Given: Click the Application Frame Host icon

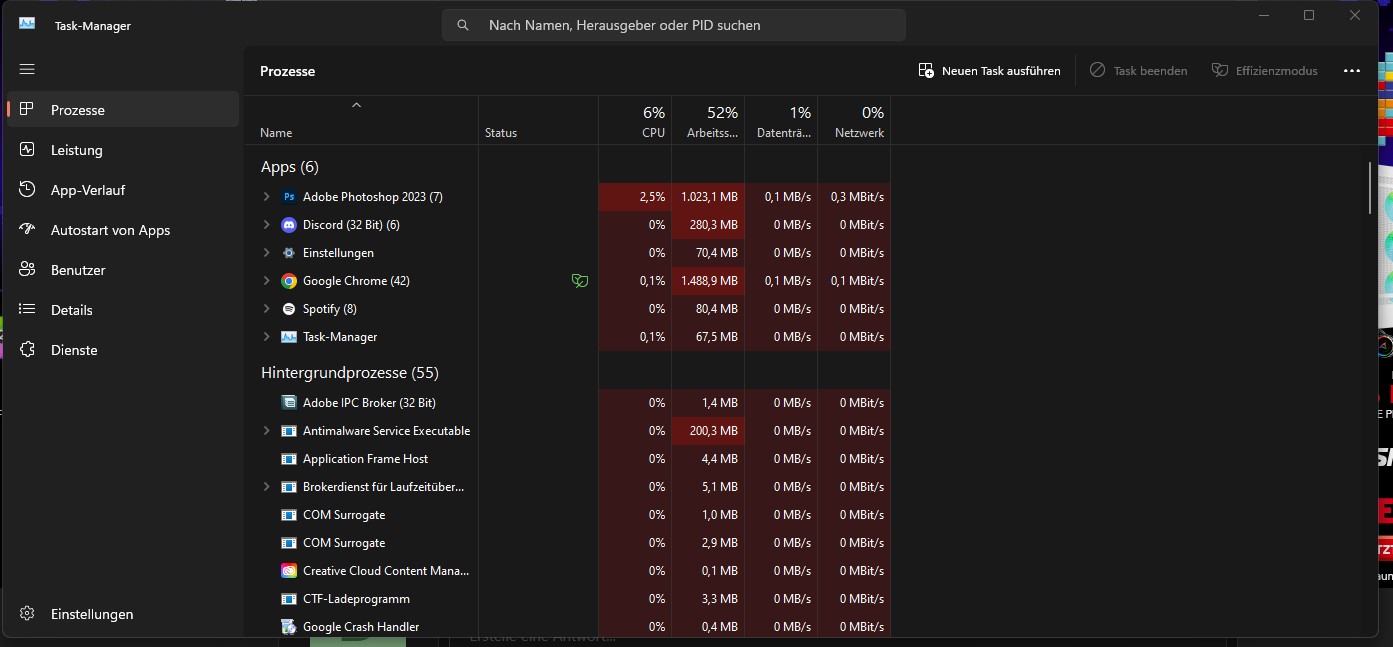Looking at the screenshot, I should coord(289,459).
